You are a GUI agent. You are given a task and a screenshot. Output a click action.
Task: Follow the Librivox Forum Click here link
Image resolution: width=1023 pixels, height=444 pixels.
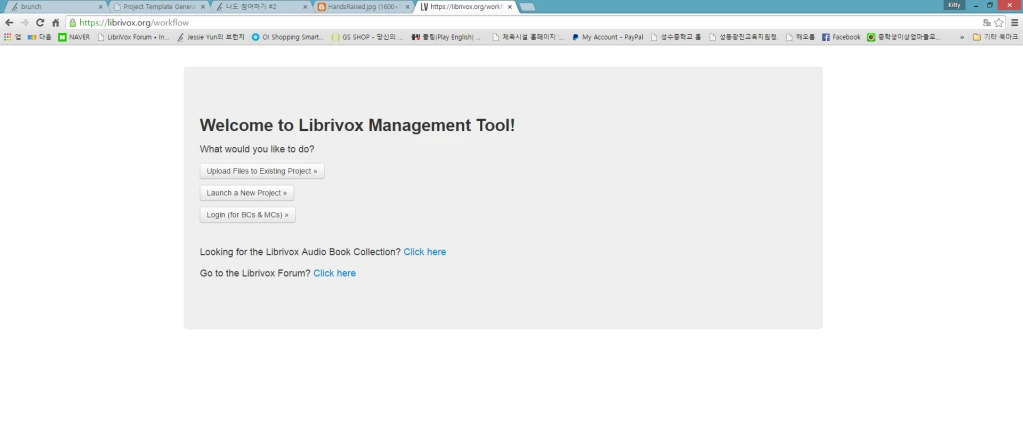tap(334, 273)
